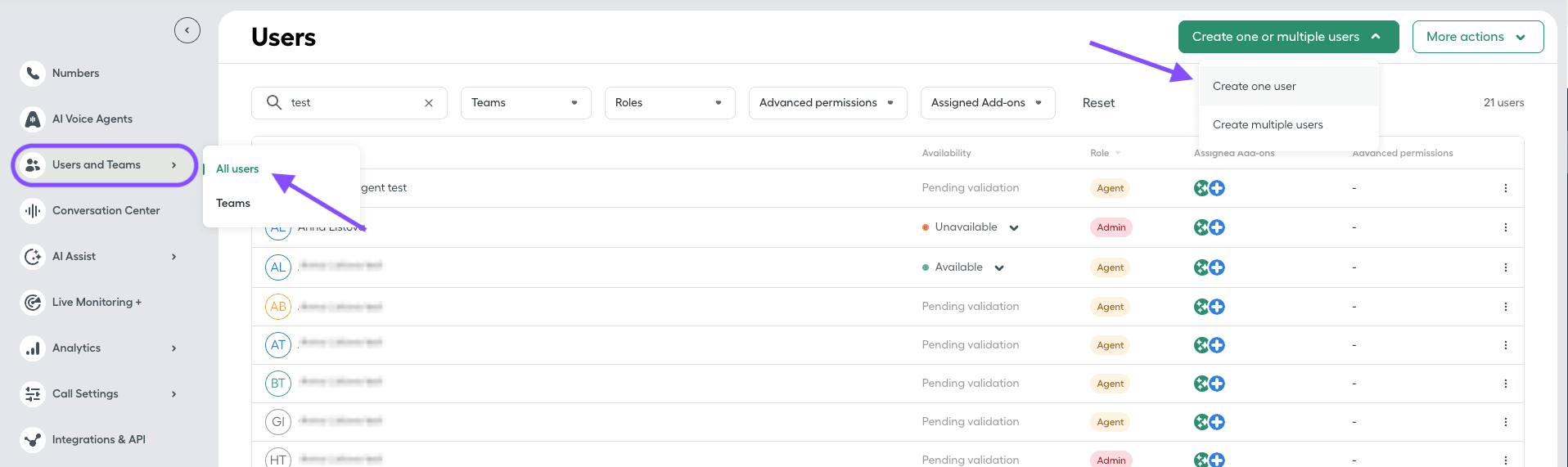This screenshot has height=467, width=1568.
Task: Choose Teams in the submenu
Action: (x=233, y=204)
